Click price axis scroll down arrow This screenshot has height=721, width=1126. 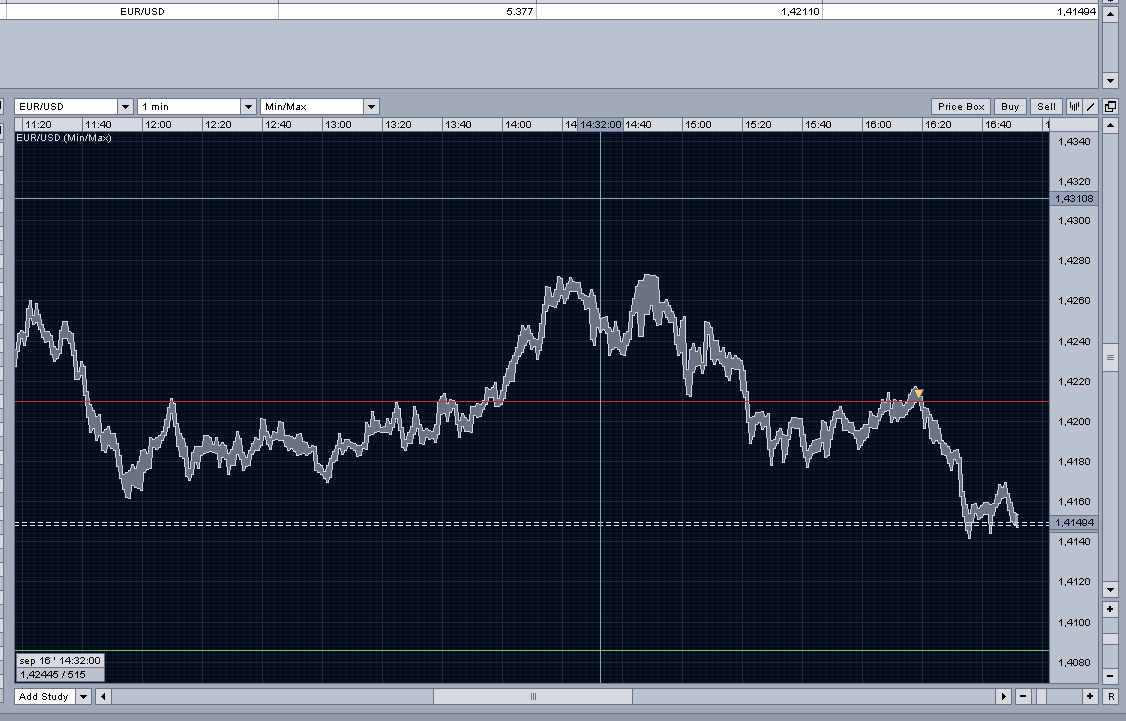[x=1110, y=590]
